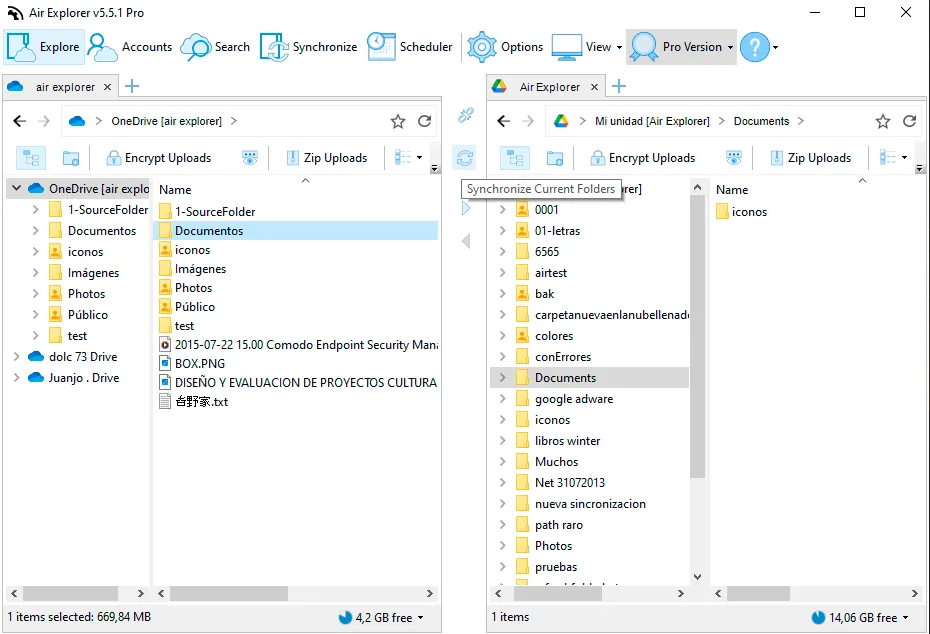Refresh the left OneDrive pane

coord(424,121)
